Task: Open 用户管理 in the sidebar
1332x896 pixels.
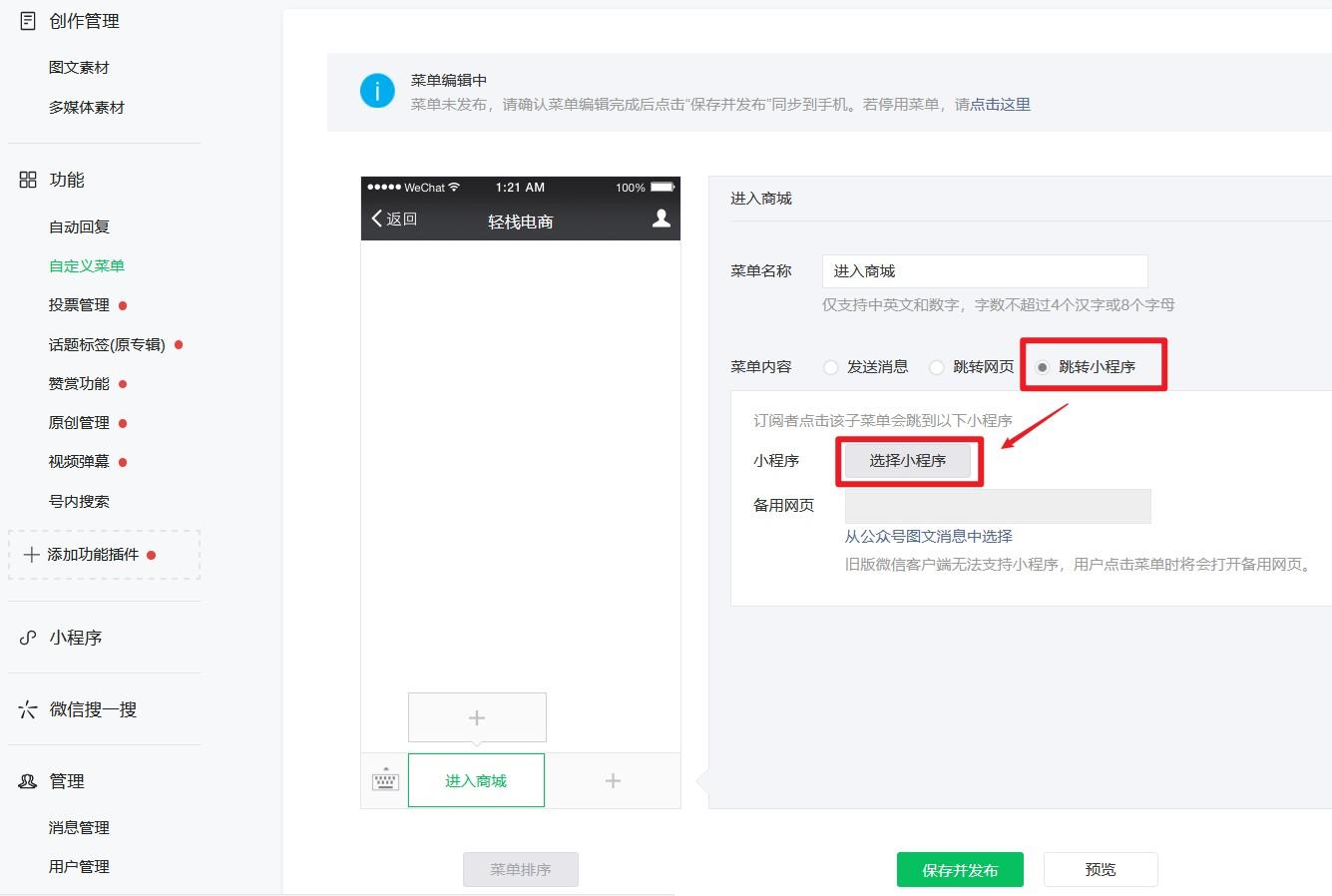Action: [x=79, y=866]
